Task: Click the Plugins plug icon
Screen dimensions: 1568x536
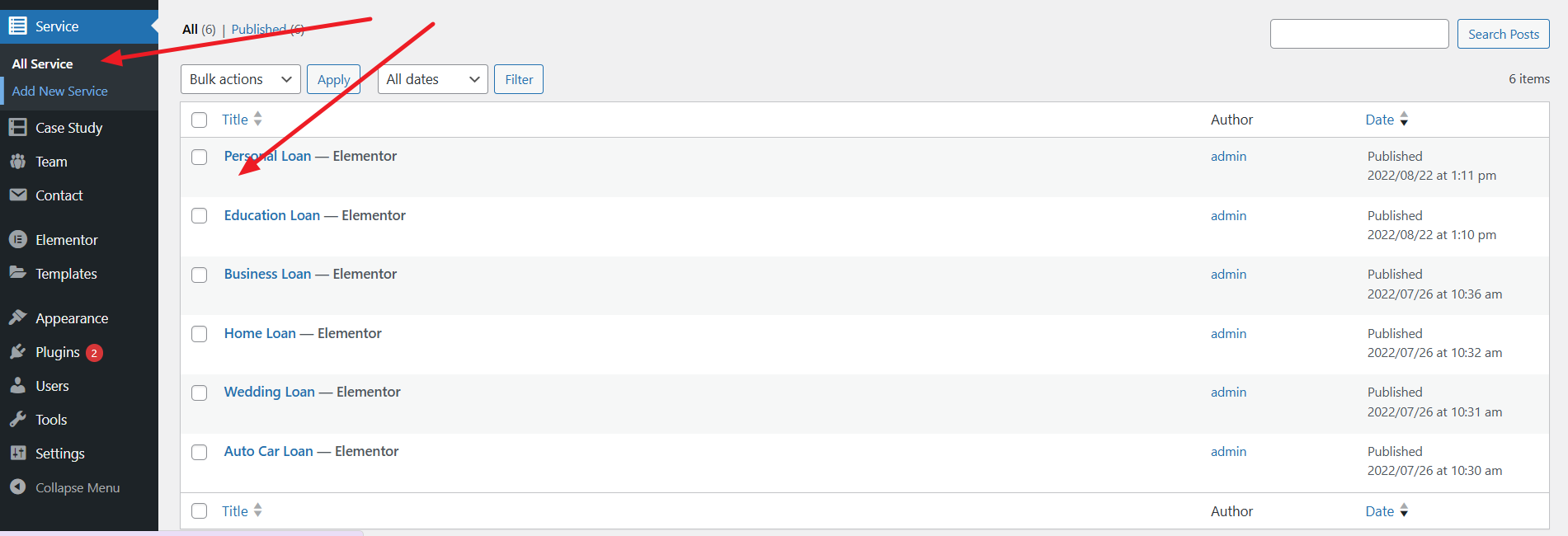Action: pos(17,352)
